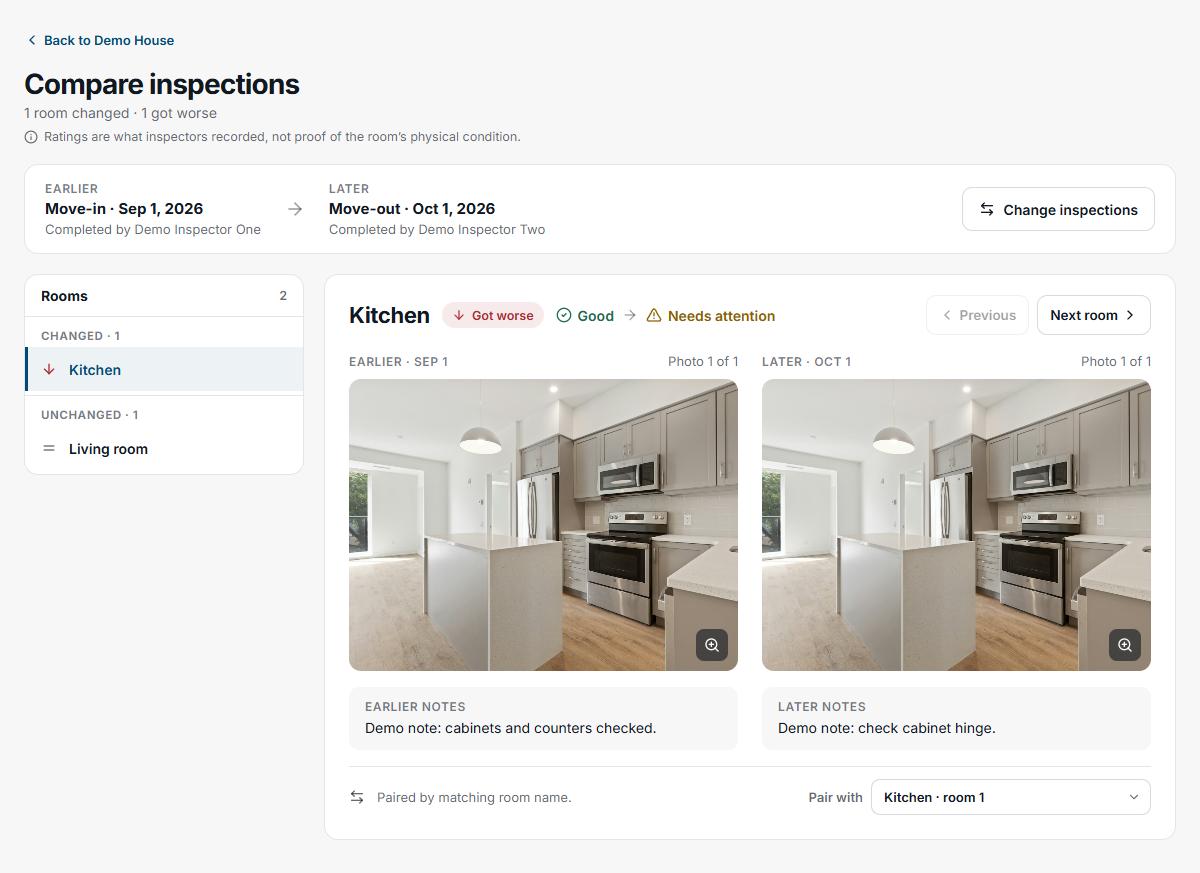
Task: Click the info icon beside the ratings disclaimer
Action: coord(31,137)
